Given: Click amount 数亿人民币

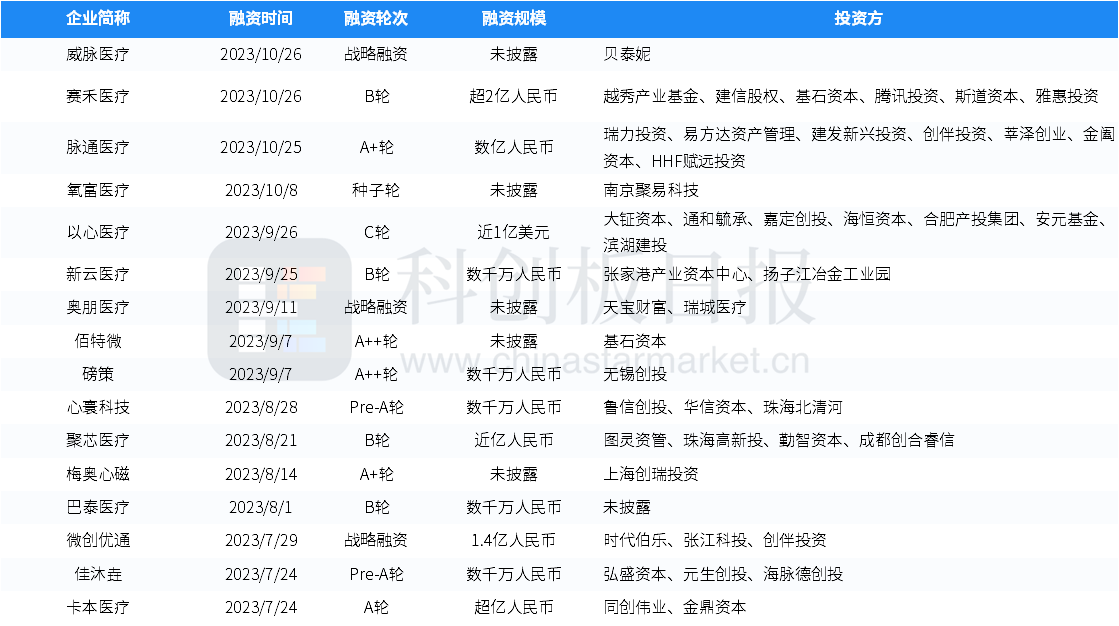Looking at the screenshot, I should click(x=514, y=148).
